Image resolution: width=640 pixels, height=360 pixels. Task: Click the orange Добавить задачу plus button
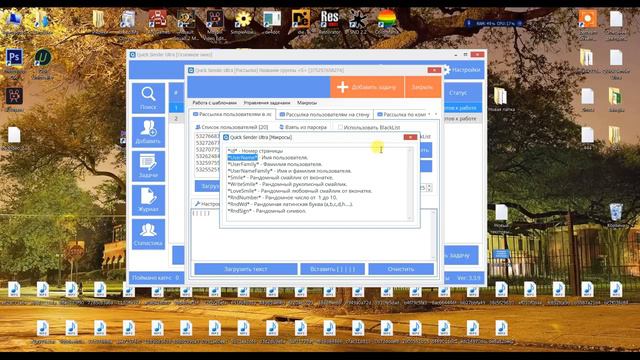click(367, 87)
